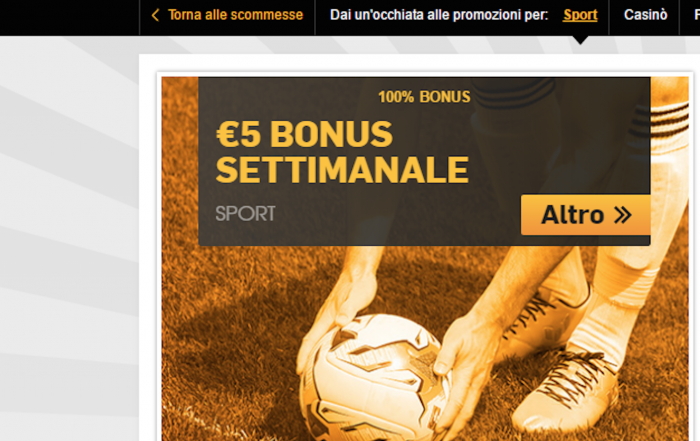700x441 pixels.
Task: Click the dark overlay panel below SPORT text
Action: point(357,234)
